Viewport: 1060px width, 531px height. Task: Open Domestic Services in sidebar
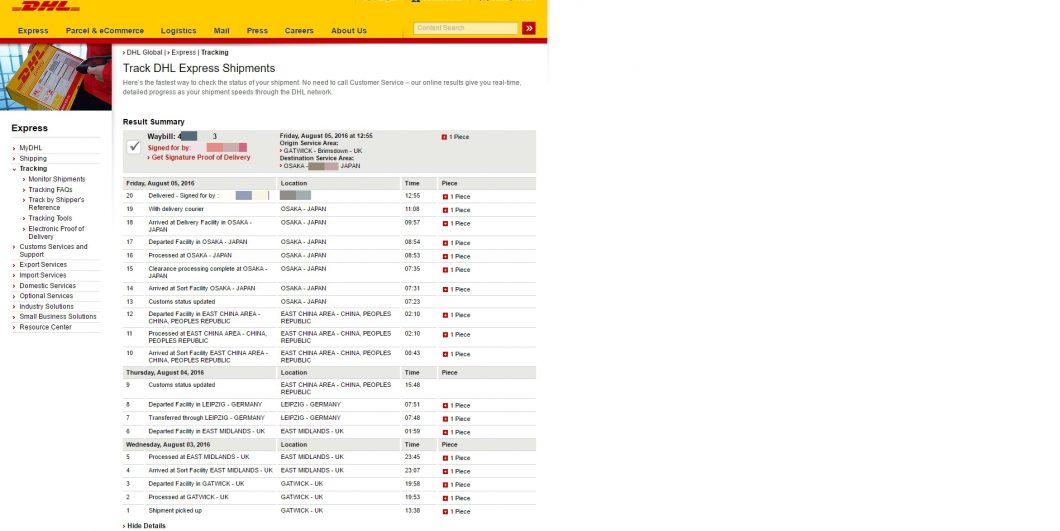coord(47,286)
